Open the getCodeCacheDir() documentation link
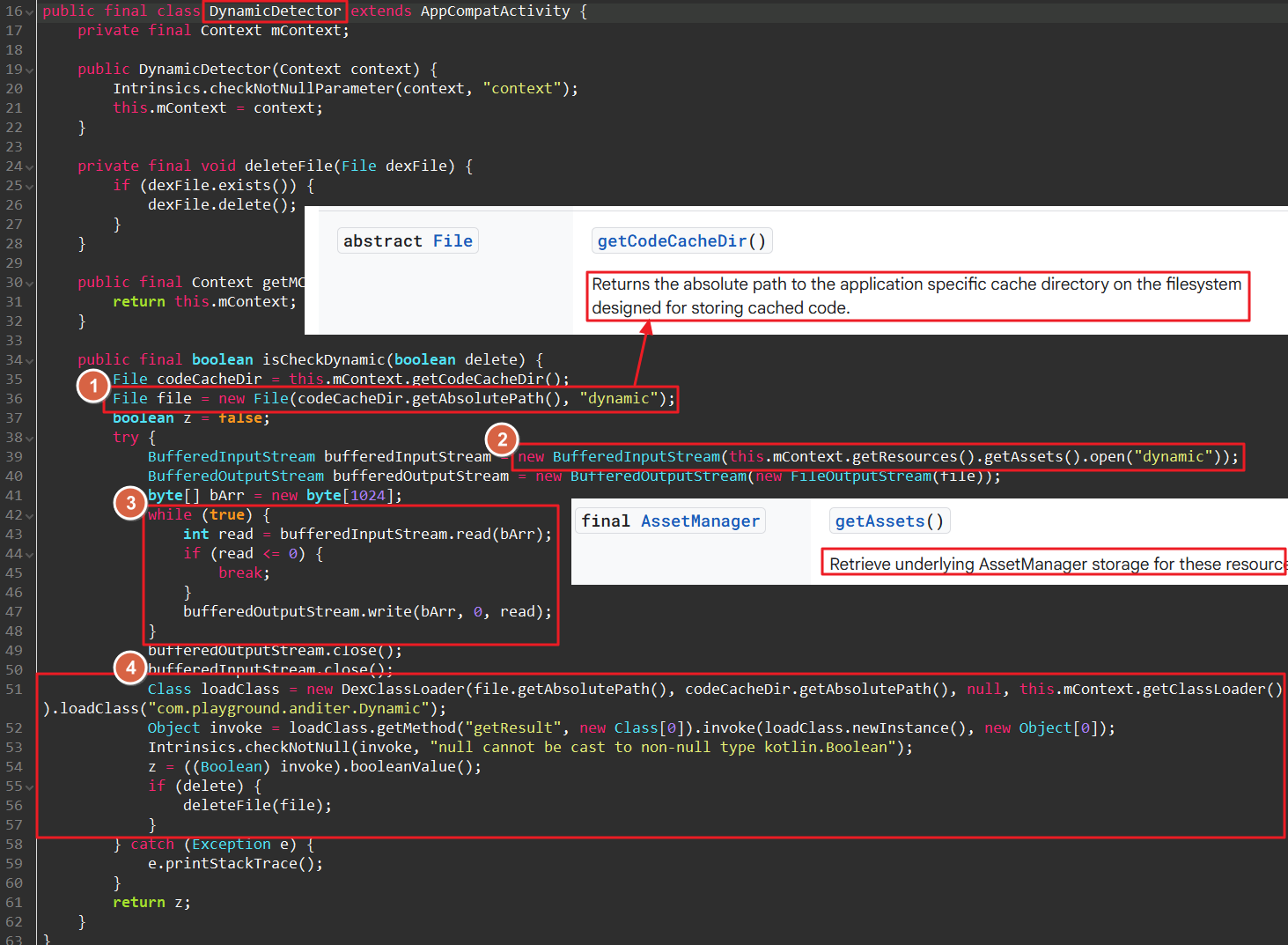This screenshot has width=1288, height=945. (x=682, y=241)
